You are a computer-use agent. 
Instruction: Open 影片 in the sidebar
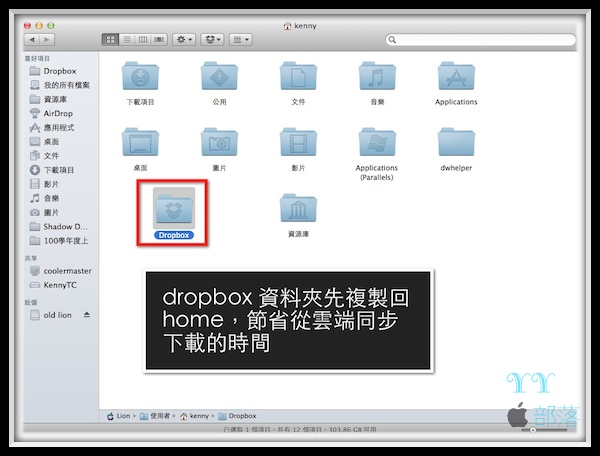coord(44,184)
